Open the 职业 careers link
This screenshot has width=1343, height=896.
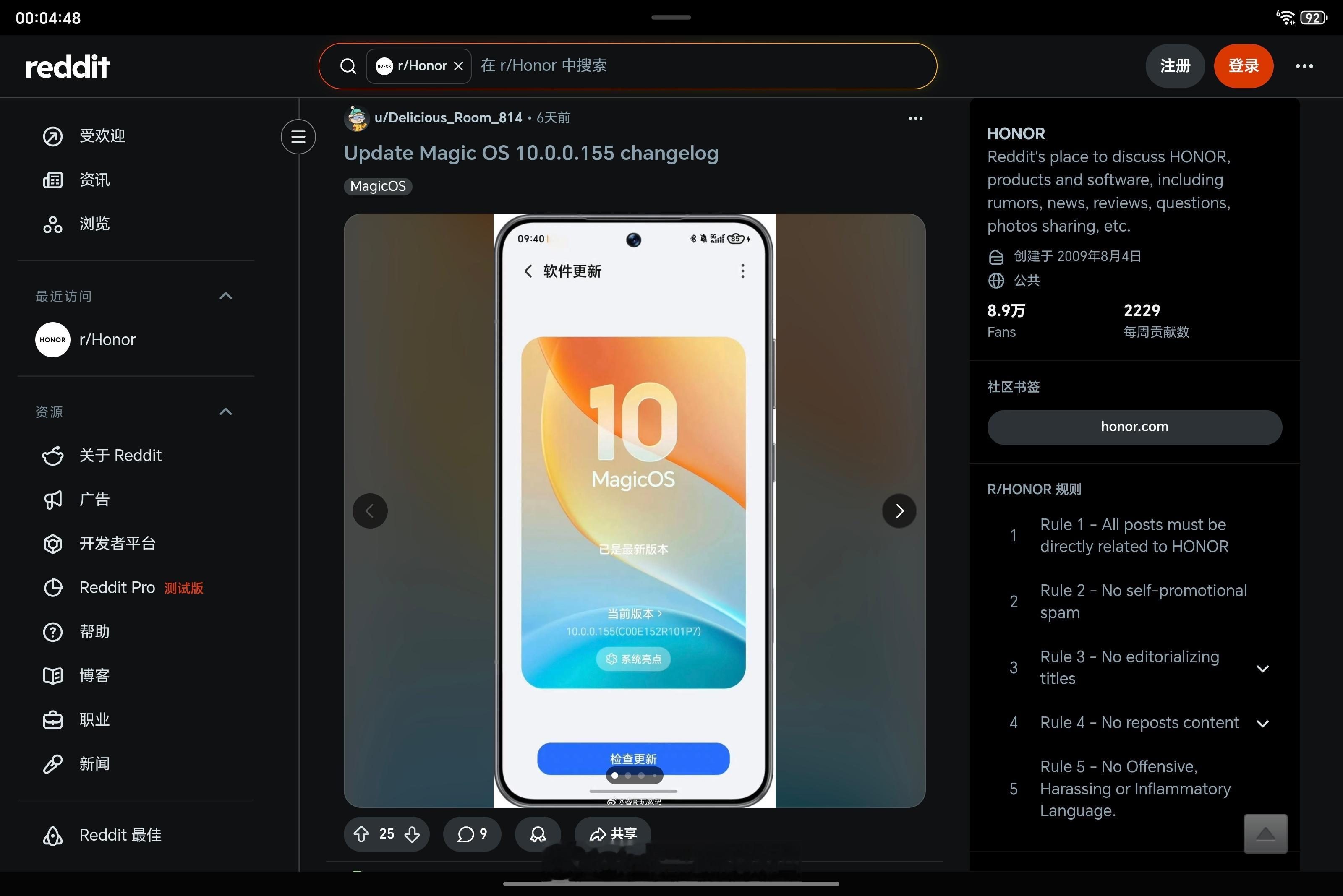pos(136,720)
